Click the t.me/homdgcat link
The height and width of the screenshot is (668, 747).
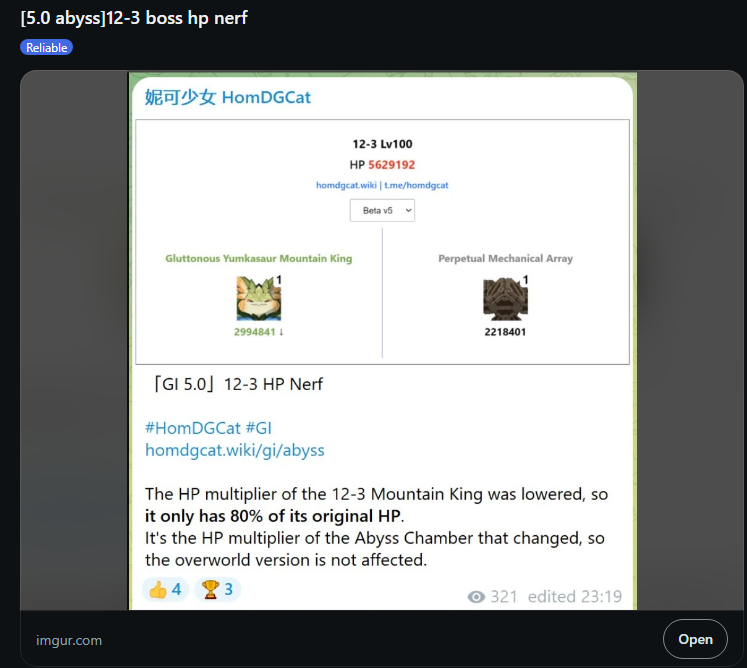[416, 185]
